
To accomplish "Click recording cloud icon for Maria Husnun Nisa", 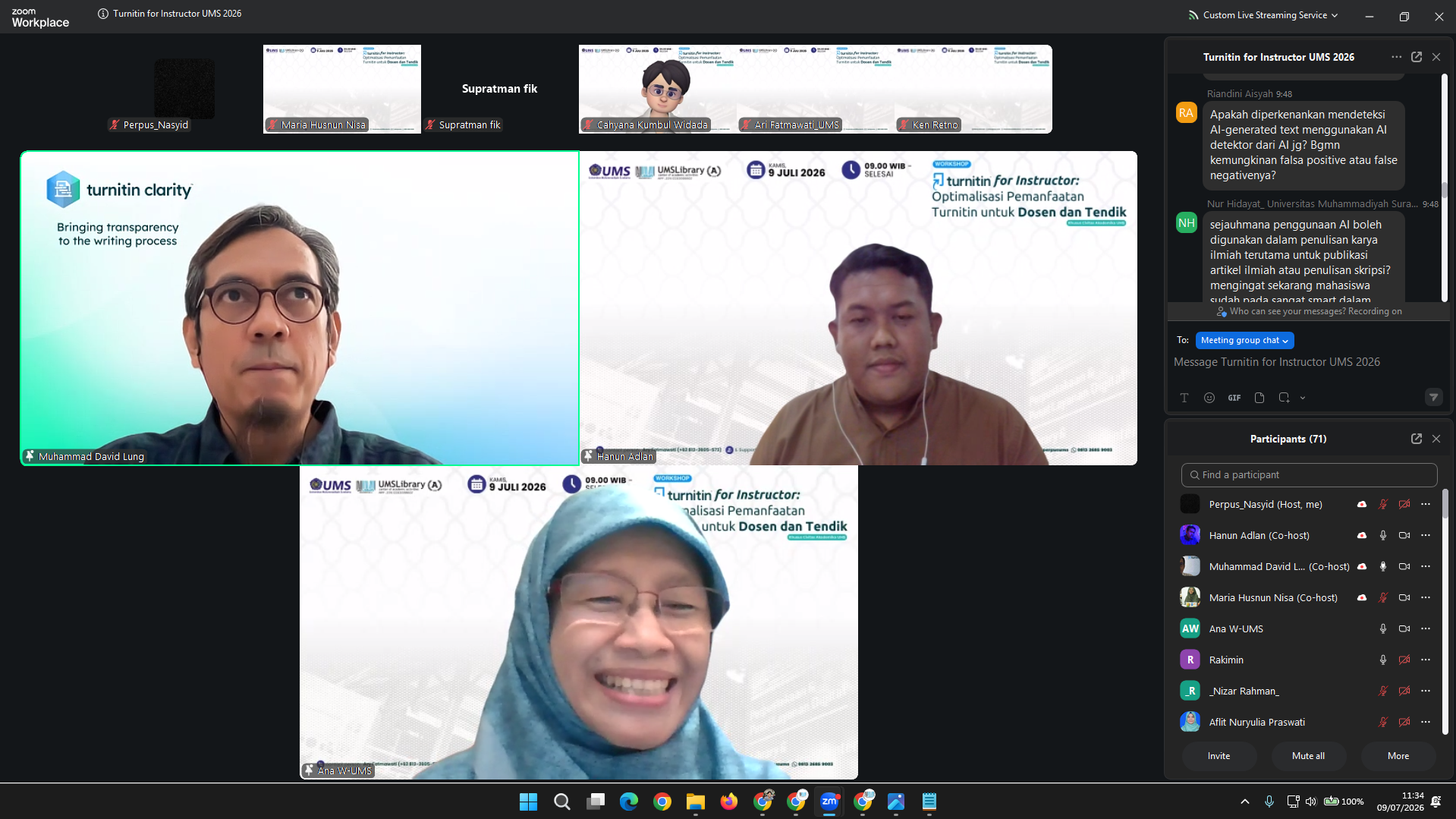I will 1362,598.
